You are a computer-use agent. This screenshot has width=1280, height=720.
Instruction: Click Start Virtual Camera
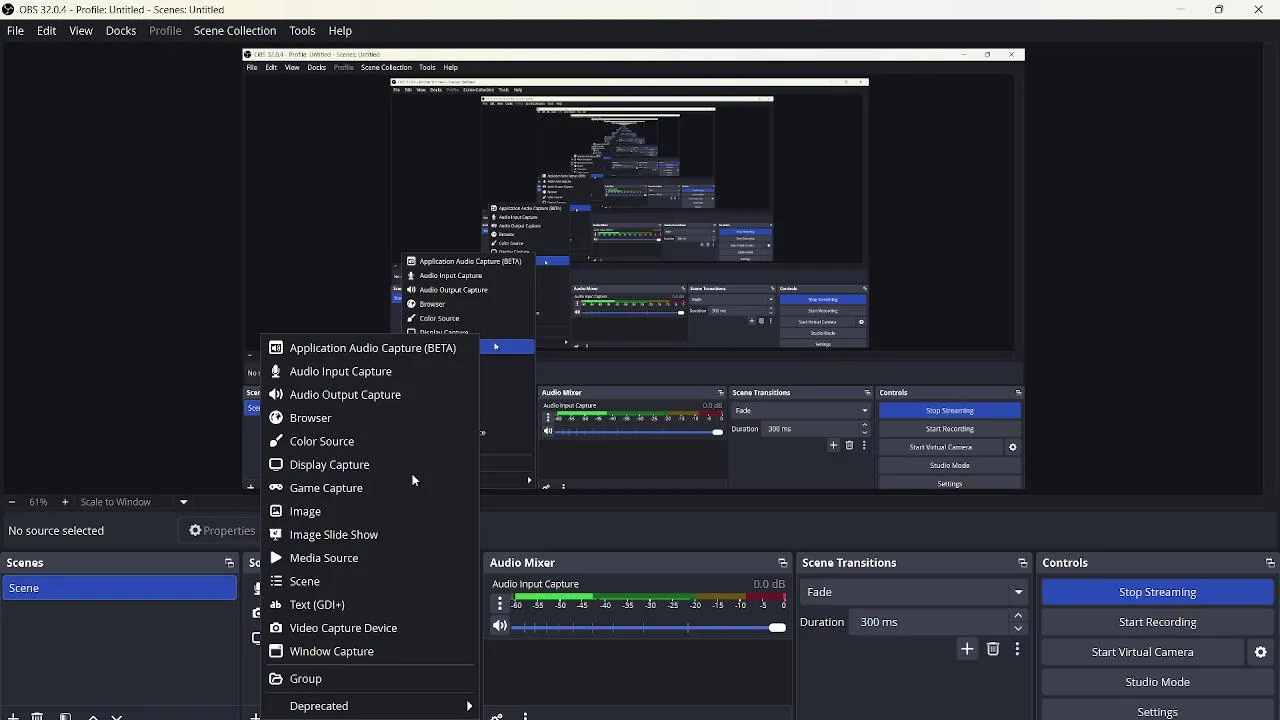[x=1142, y=652]
